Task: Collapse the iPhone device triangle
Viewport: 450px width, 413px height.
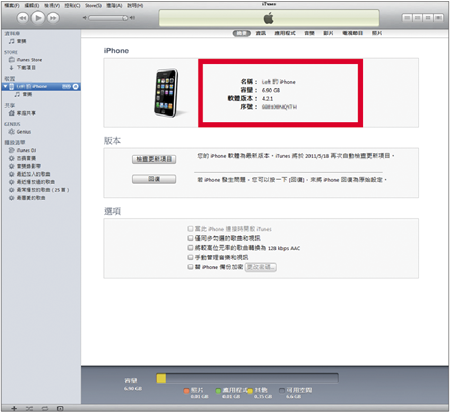Action: pyautogui.click(x=5, y=86)
